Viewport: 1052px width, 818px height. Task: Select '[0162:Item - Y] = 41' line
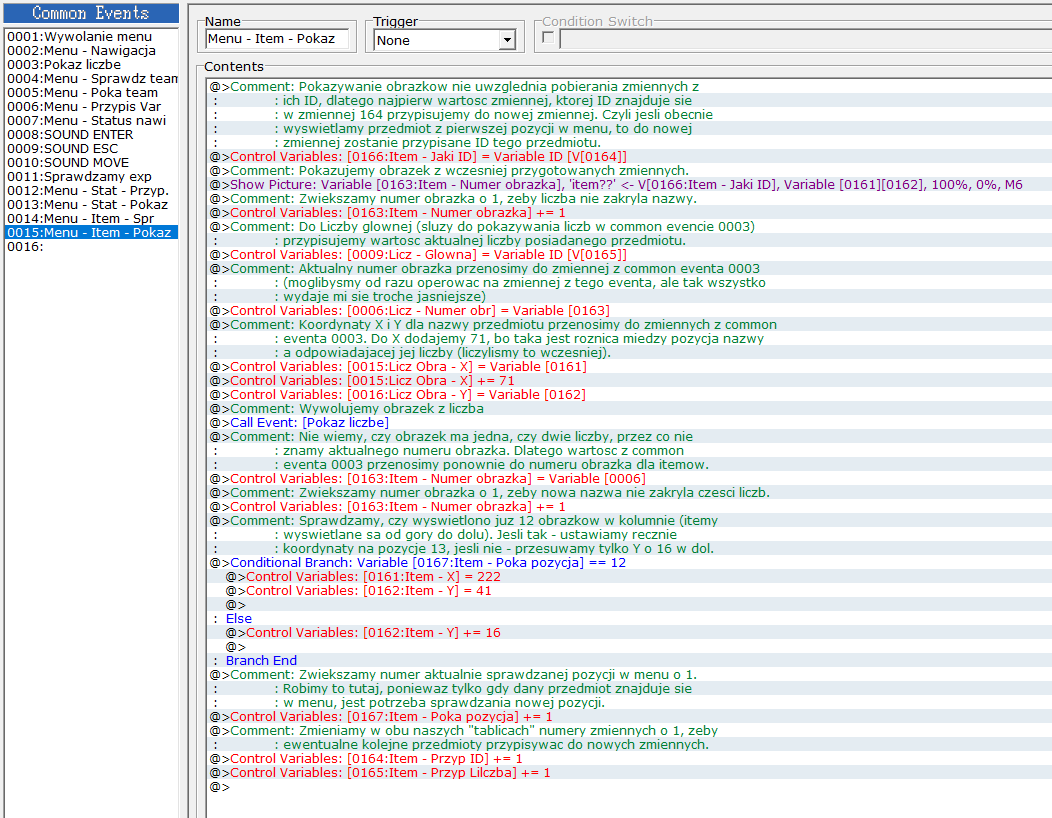pyautogui.click(x=629, y=591)
